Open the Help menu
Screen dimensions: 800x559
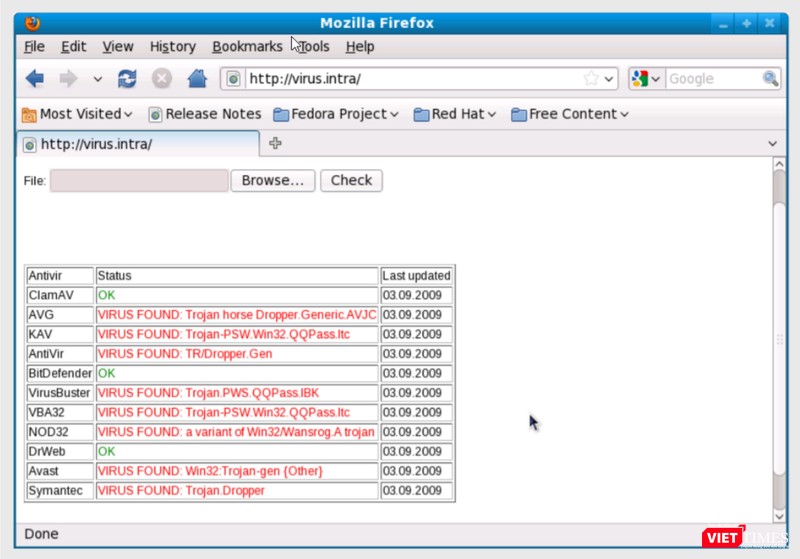point(360,46)
